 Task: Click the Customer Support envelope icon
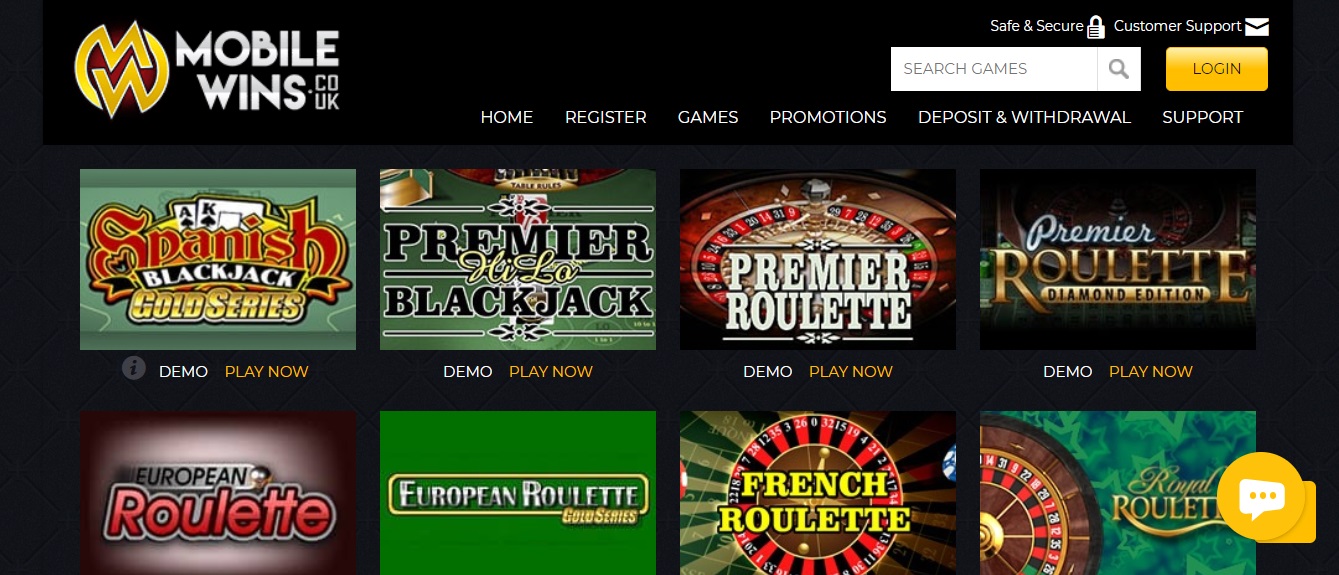pos(1257,27)
